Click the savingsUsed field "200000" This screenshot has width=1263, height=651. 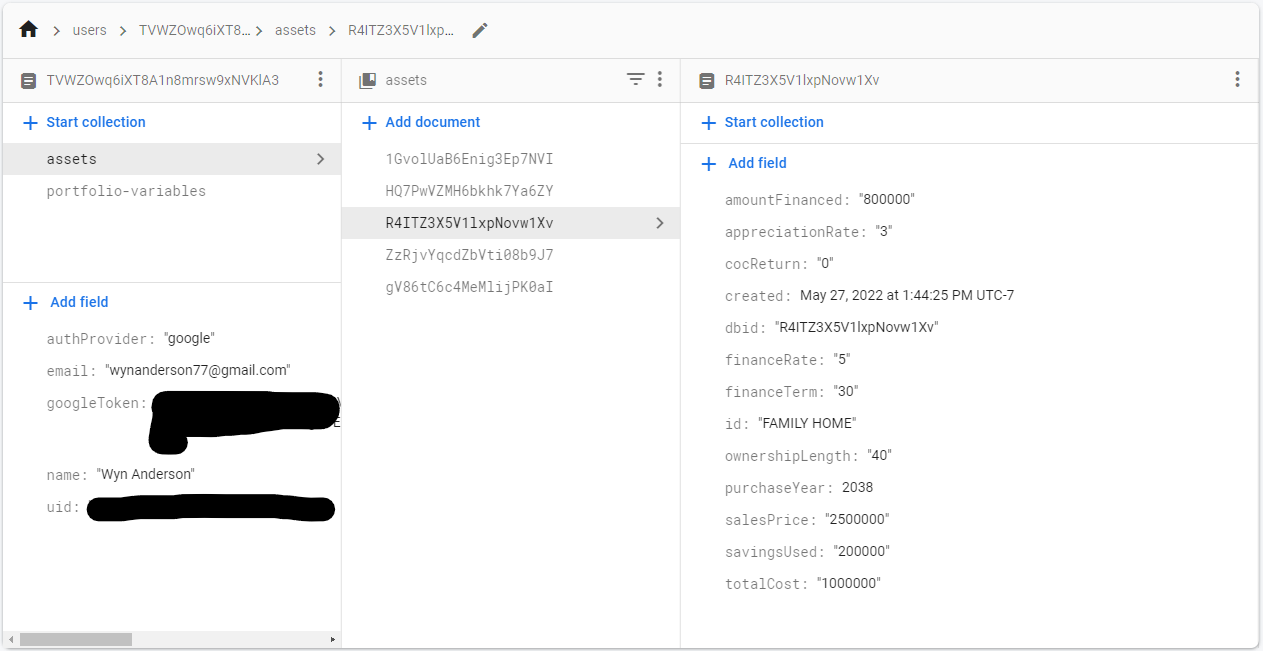coord(806,552)
